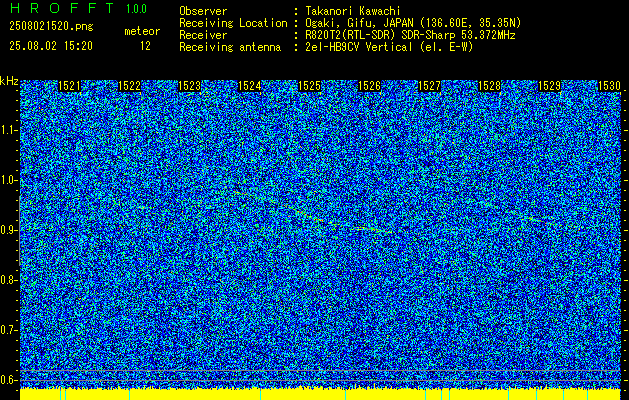Click the Observer label
This screenshot has height=400, width=629.
(x=203, y=11)
